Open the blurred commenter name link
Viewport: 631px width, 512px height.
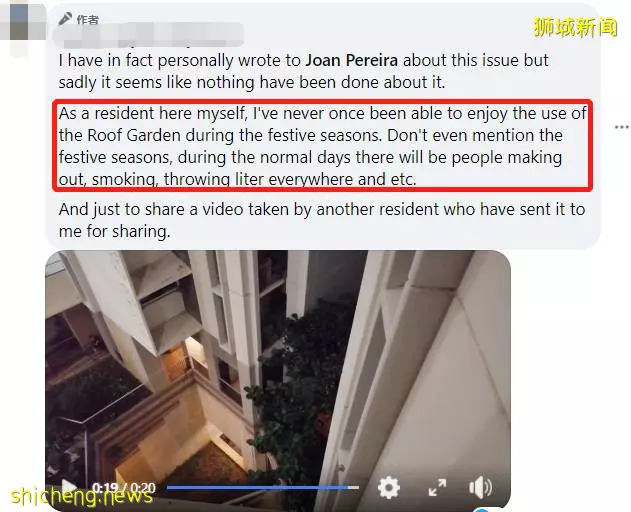[x=149, y=35]
